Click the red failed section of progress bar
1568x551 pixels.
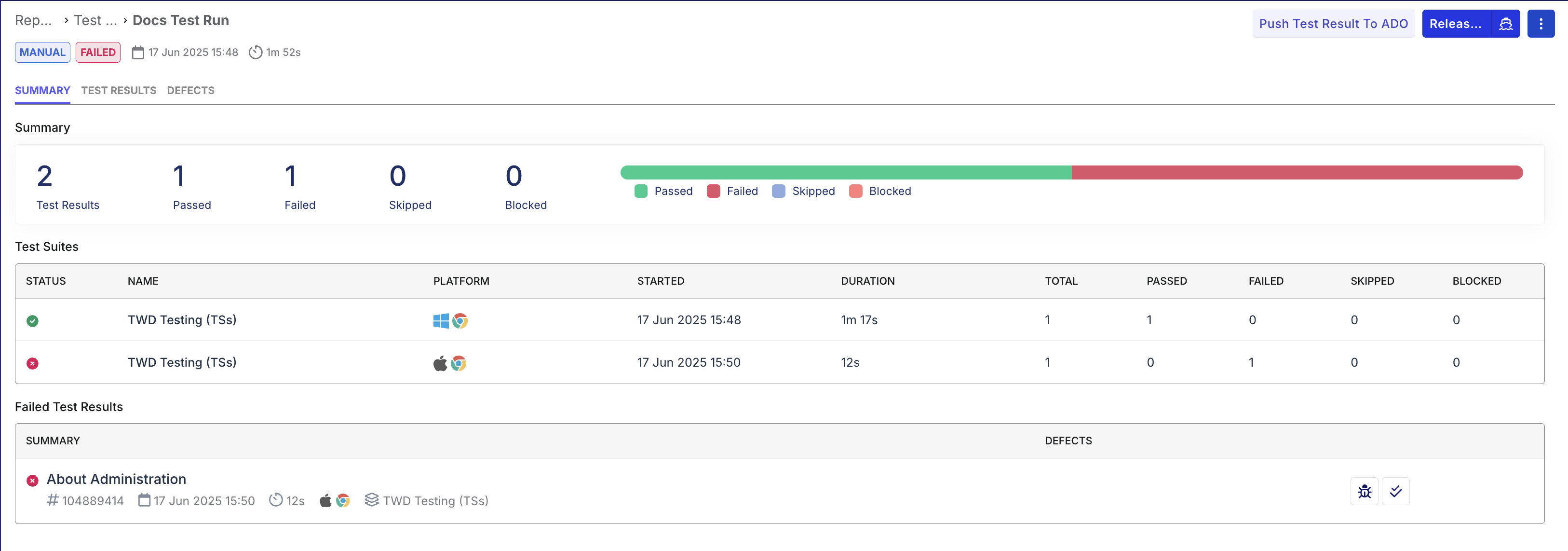[x=1297, y=172]
